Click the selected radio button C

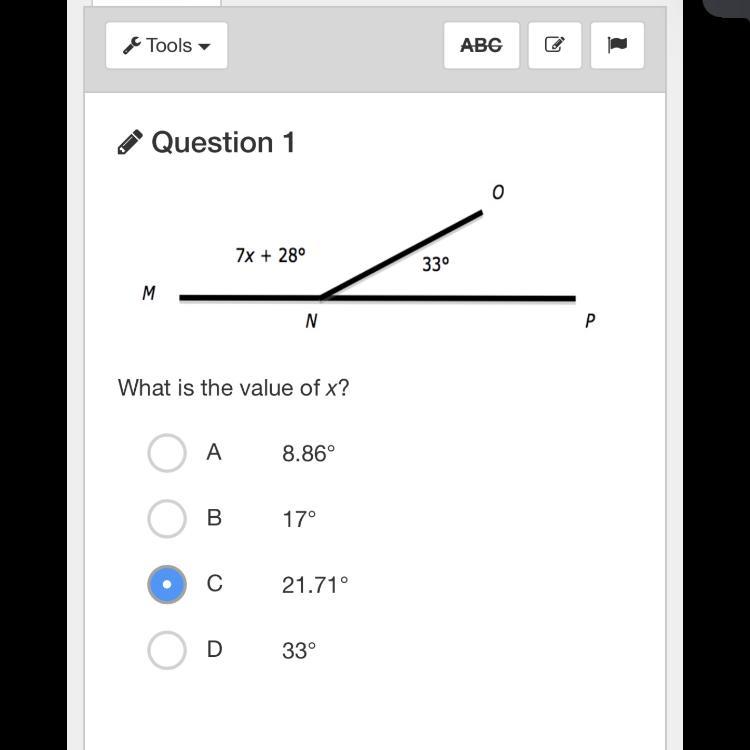(167, 584)
